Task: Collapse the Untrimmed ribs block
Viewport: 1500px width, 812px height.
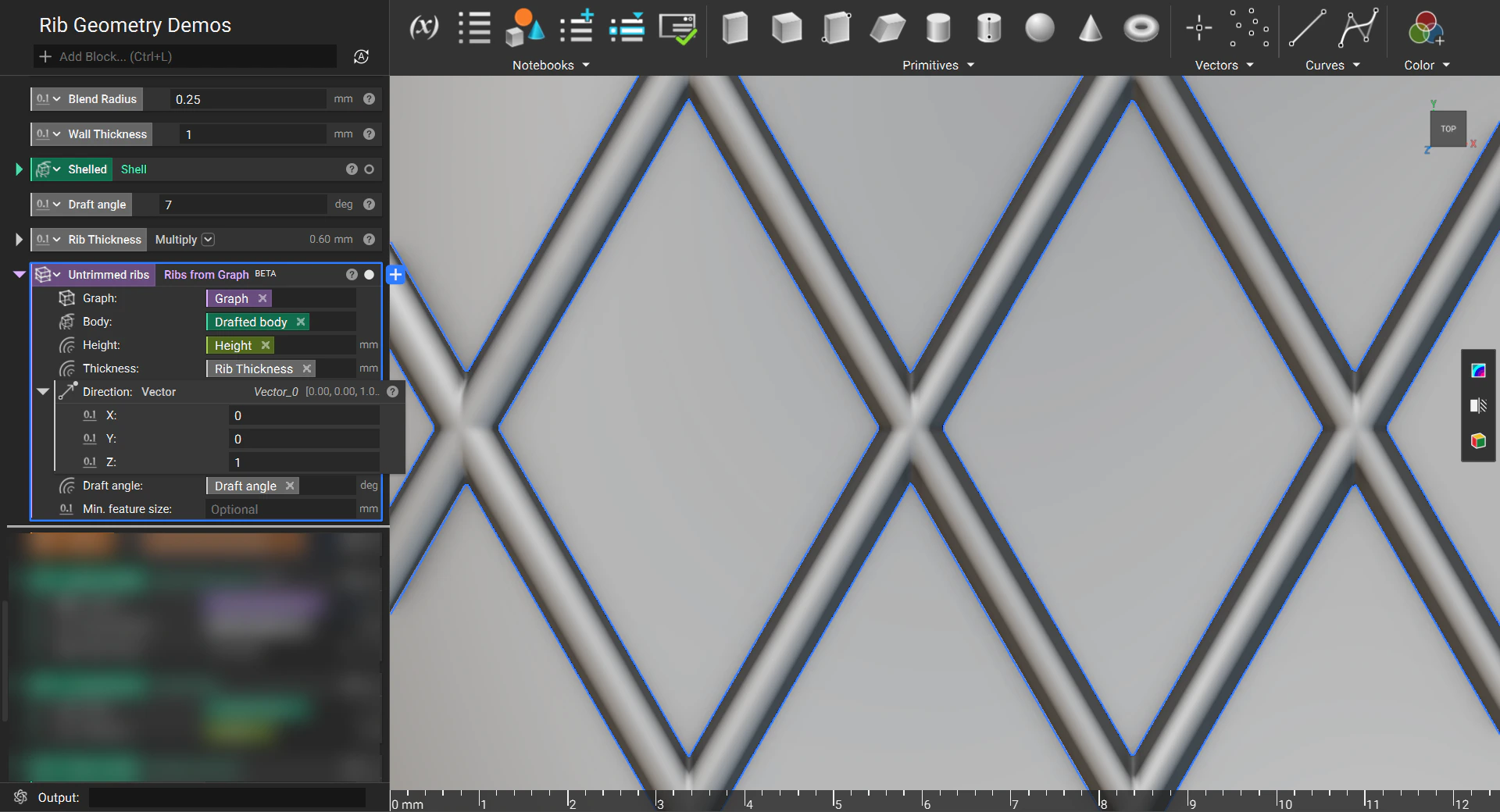Action: coord(19,275)
